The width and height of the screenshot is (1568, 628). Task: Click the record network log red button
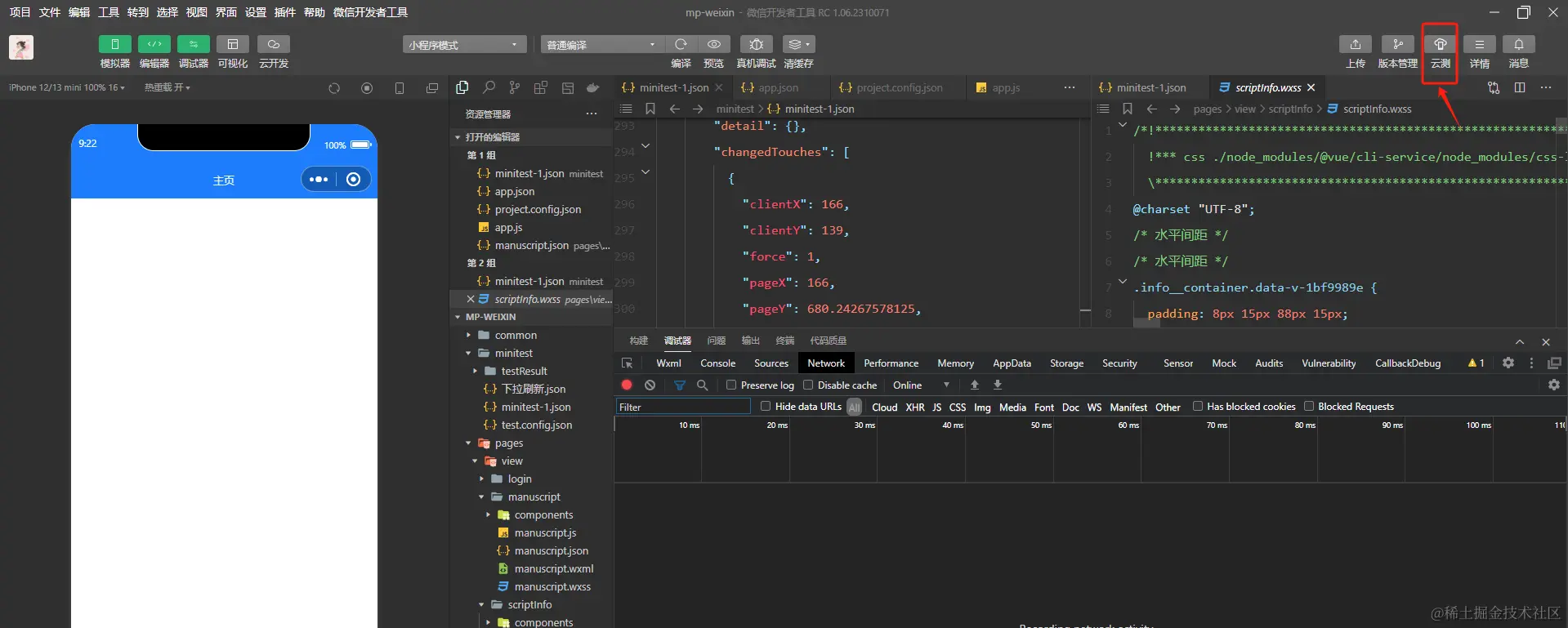(627, 385)
